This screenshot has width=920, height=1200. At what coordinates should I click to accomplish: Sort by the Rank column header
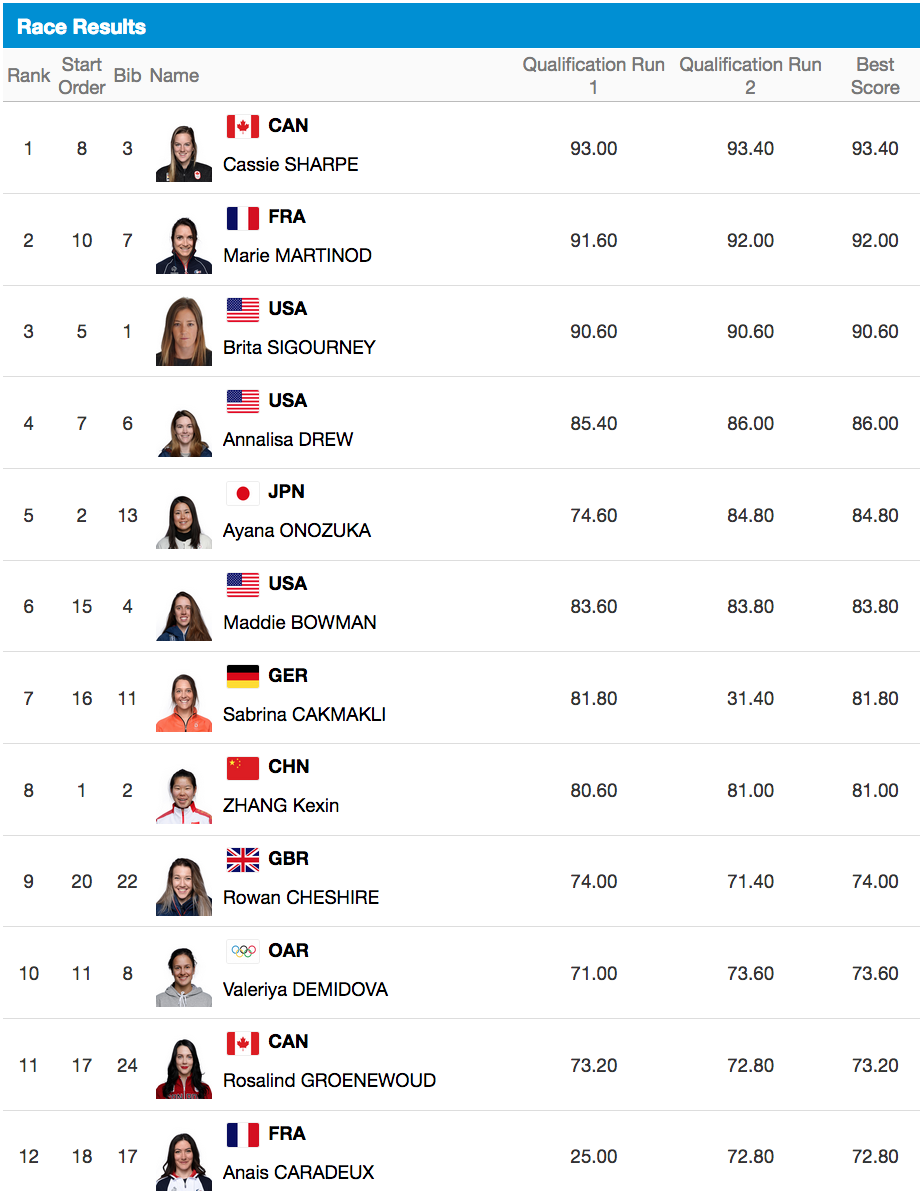pyautogui.click(x=29, y=76)
